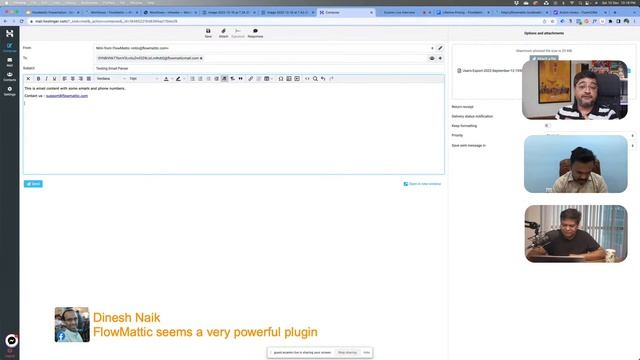Open the Responses menu in the top toolbar
Image resolution: width=640 pixels, height=360 pixels.
(x=255, y=33)
